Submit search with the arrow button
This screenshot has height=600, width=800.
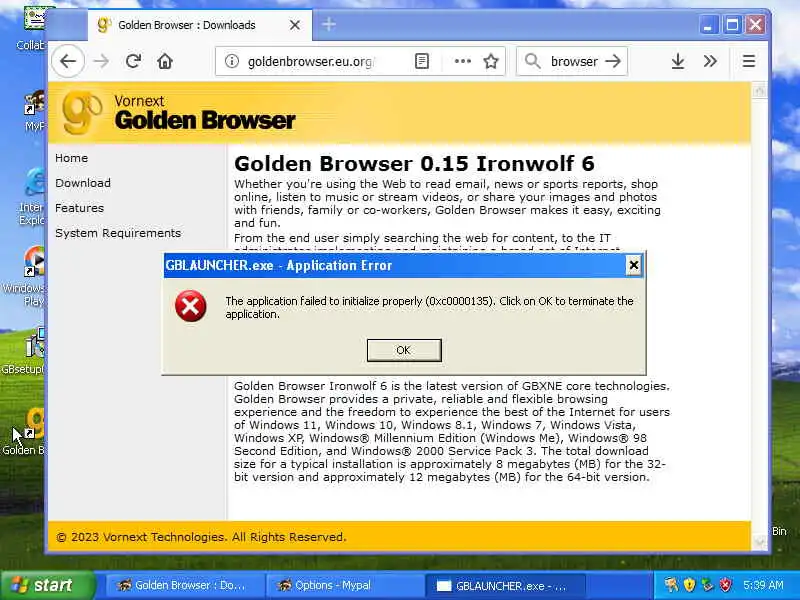pos(613,61)
